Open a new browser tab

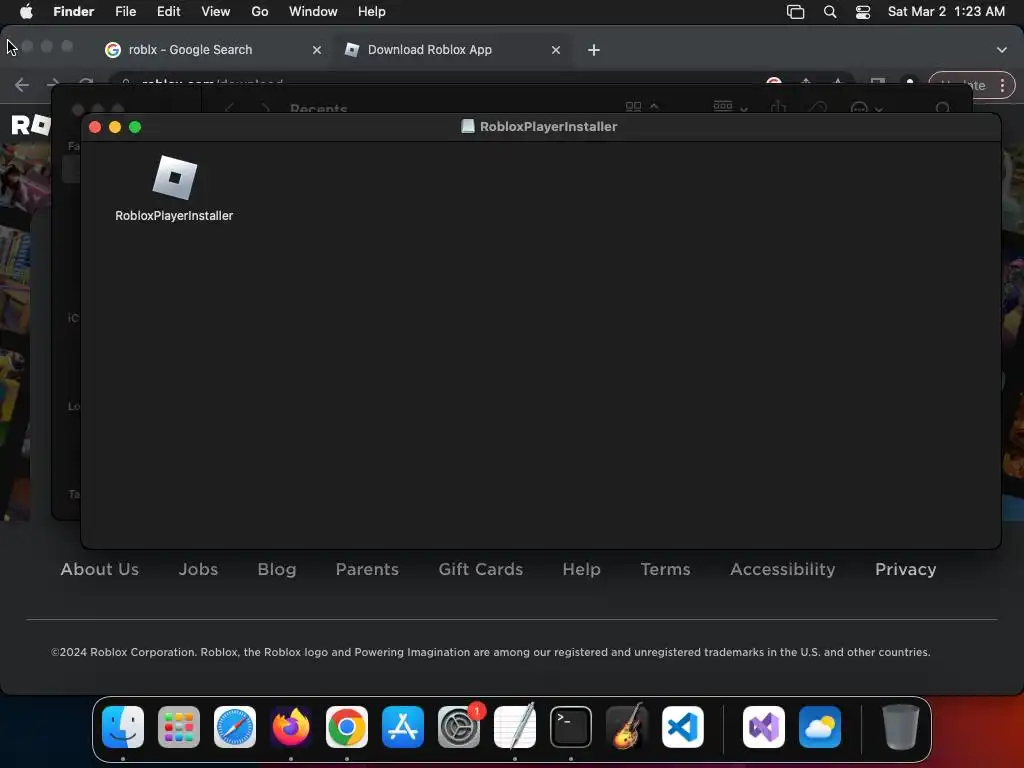pyautogui.click(x=594, y=50)
